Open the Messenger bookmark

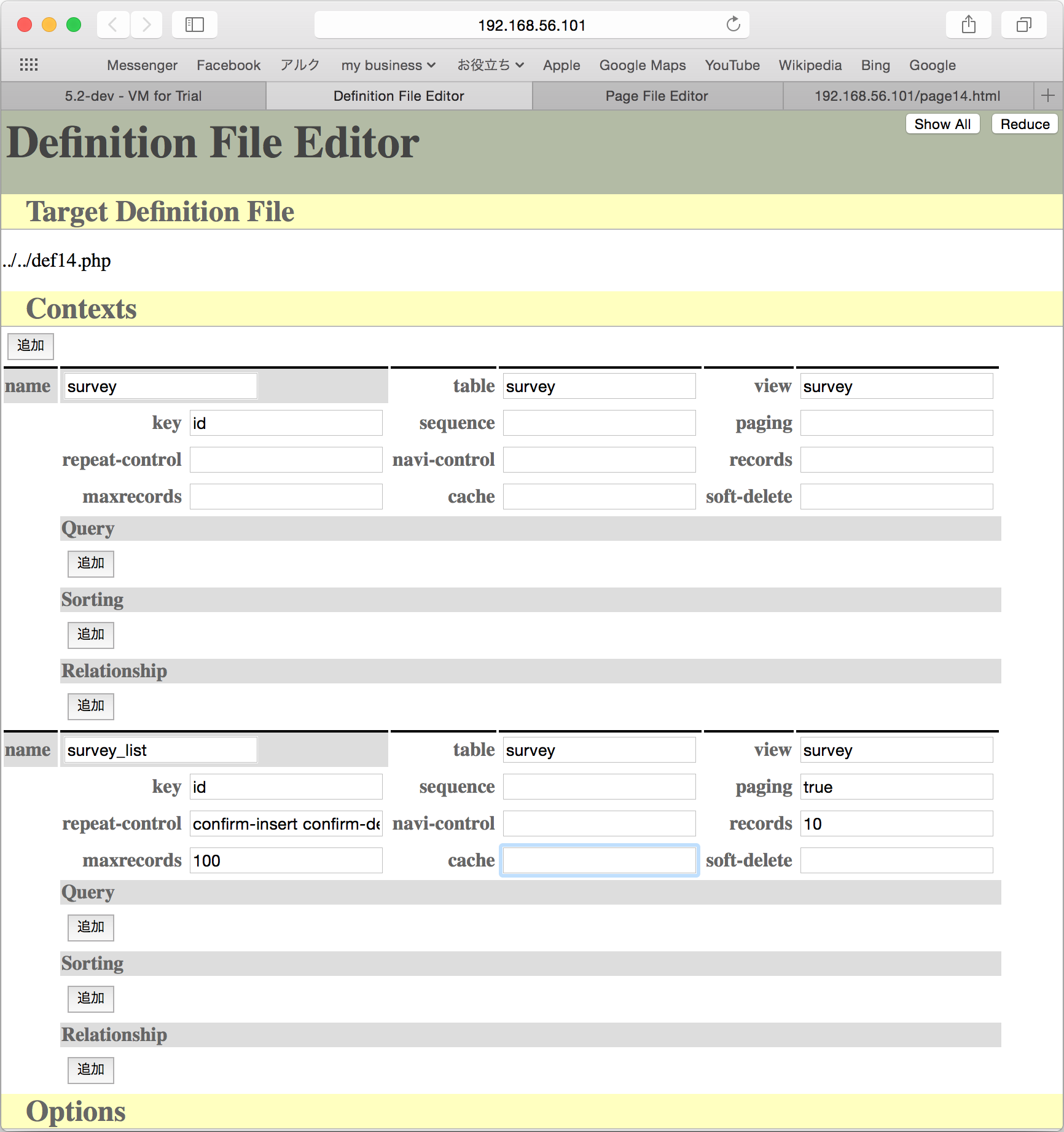click(x=142, y=65)
